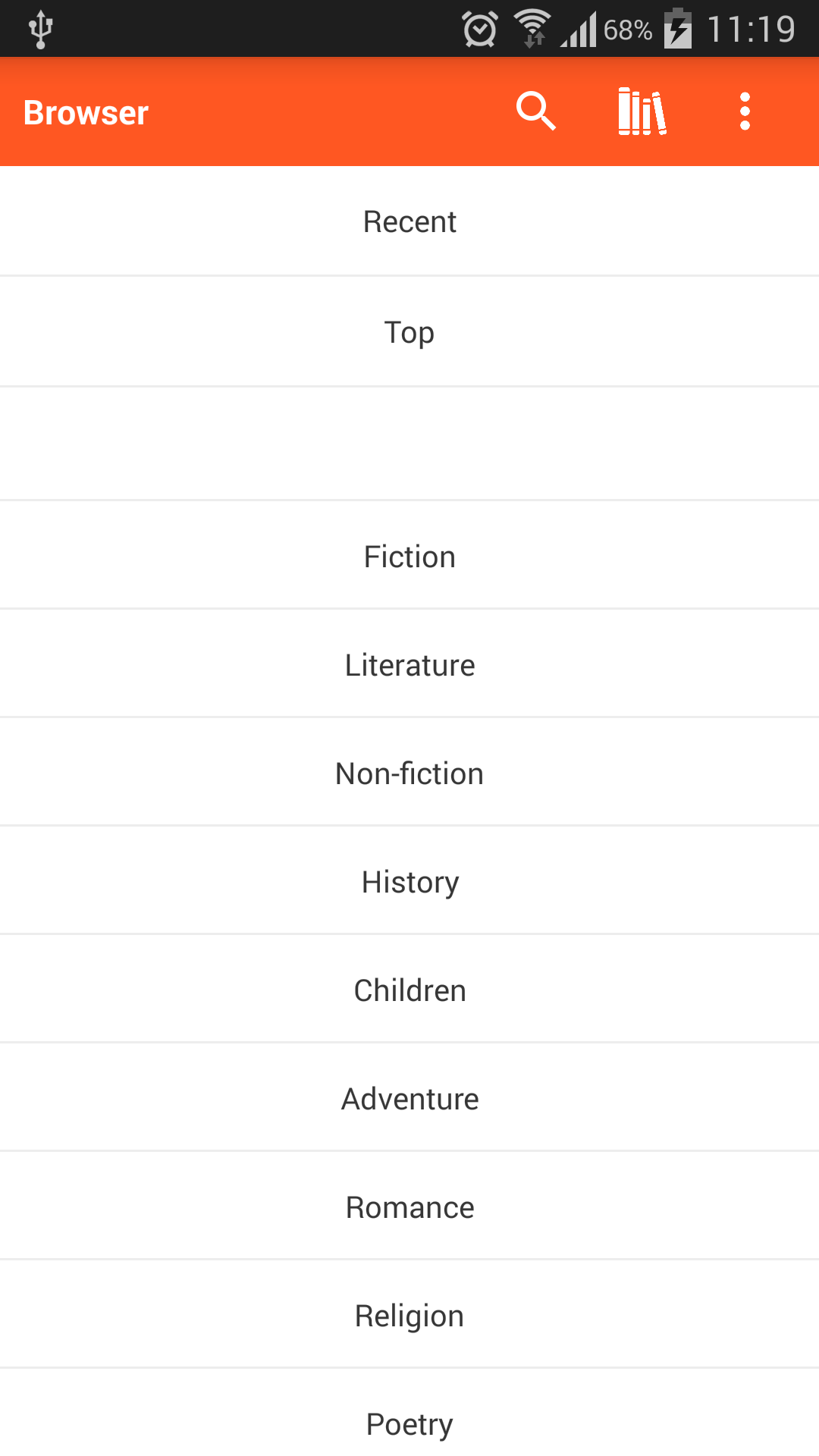This screenshot has width=819, height=1456.
Task: Select the Fiction category
Action: (409, 557)
